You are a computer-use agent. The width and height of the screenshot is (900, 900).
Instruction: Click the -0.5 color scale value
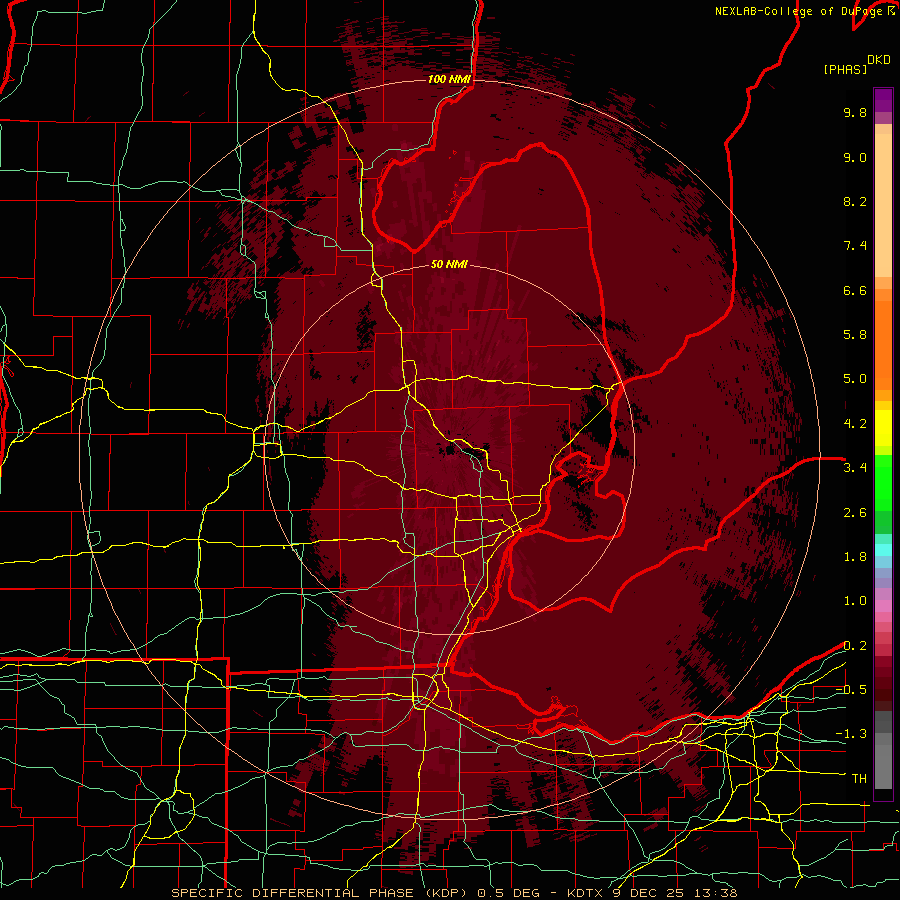point(851,690)
